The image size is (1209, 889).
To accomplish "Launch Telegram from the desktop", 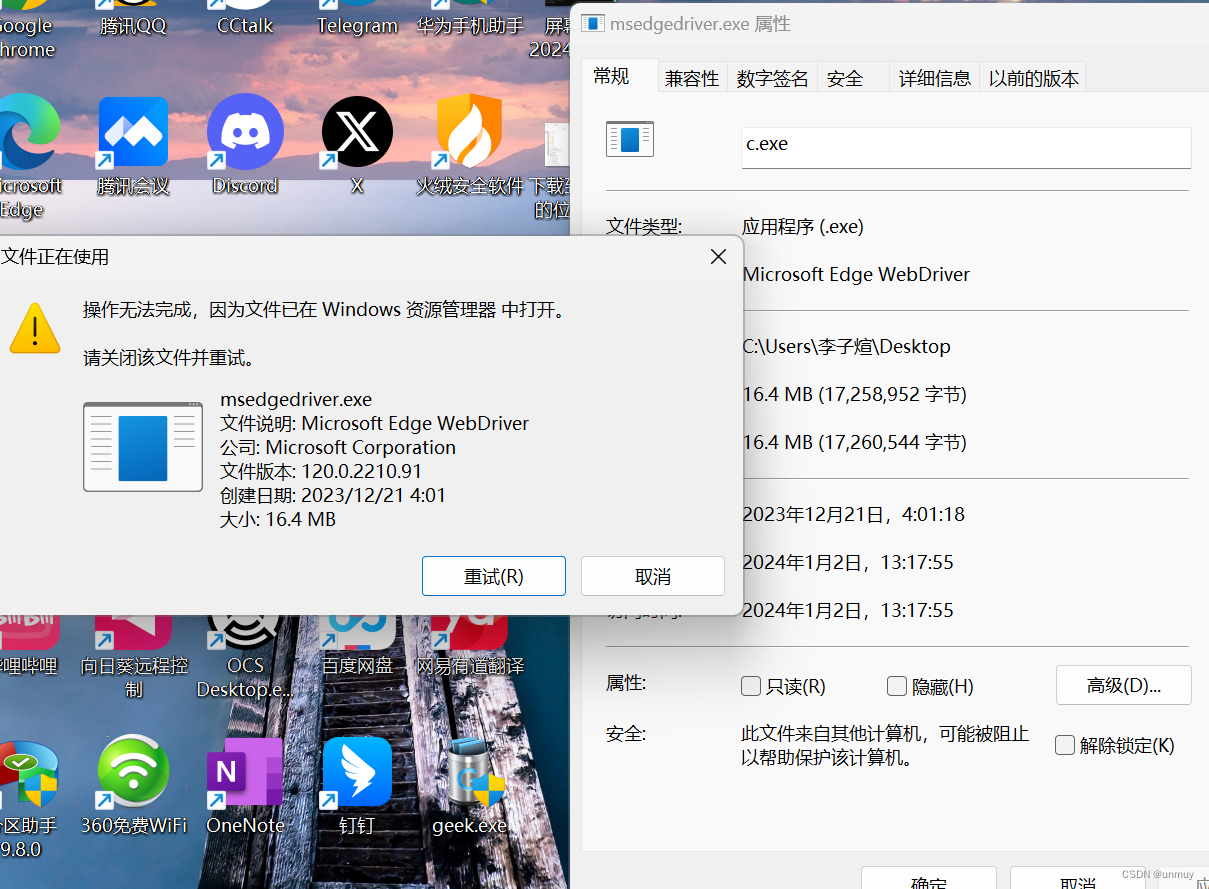I will pyautogui.click(x=357, y=19).
